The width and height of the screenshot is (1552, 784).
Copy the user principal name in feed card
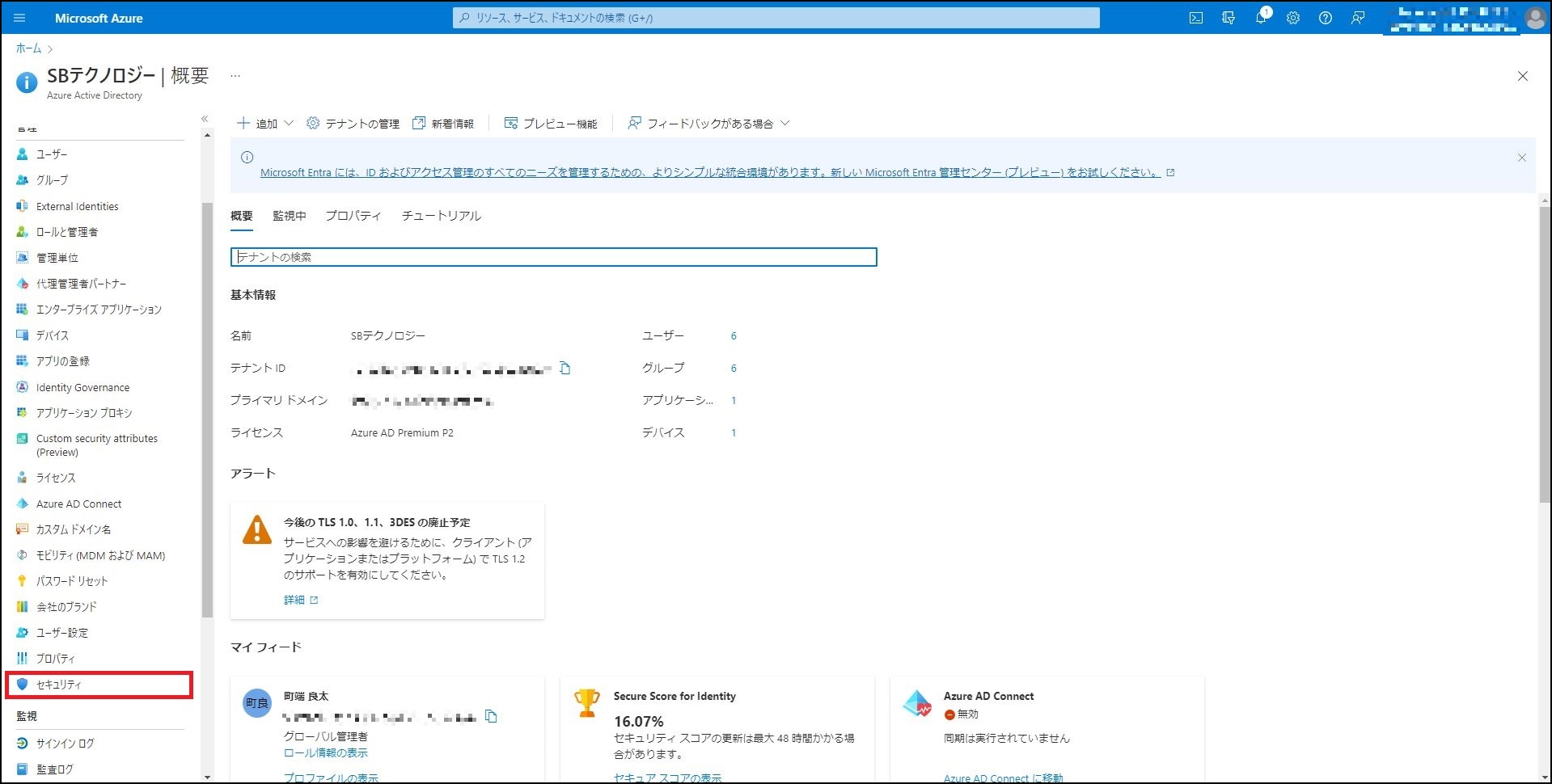pos(491,716)
